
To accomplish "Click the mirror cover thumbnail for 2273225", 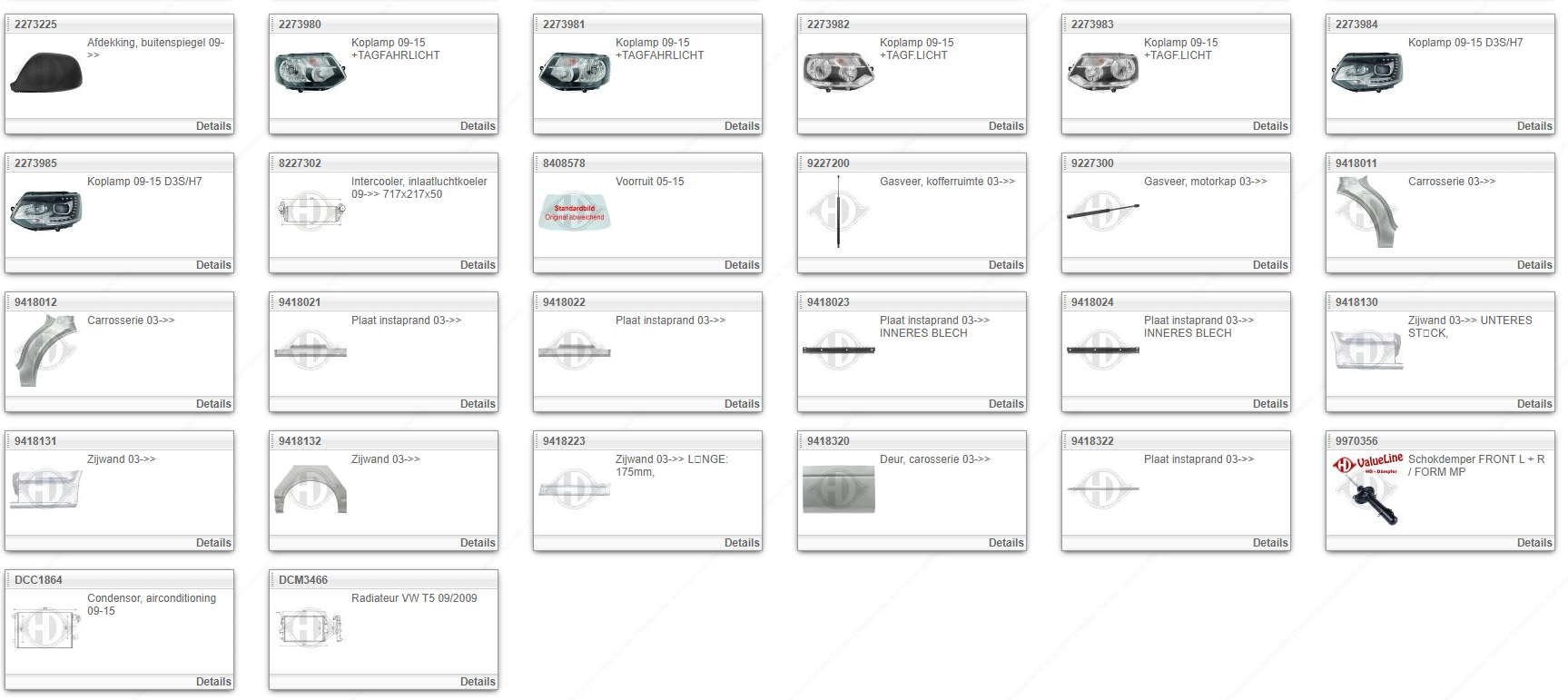I will pos(46,73).
